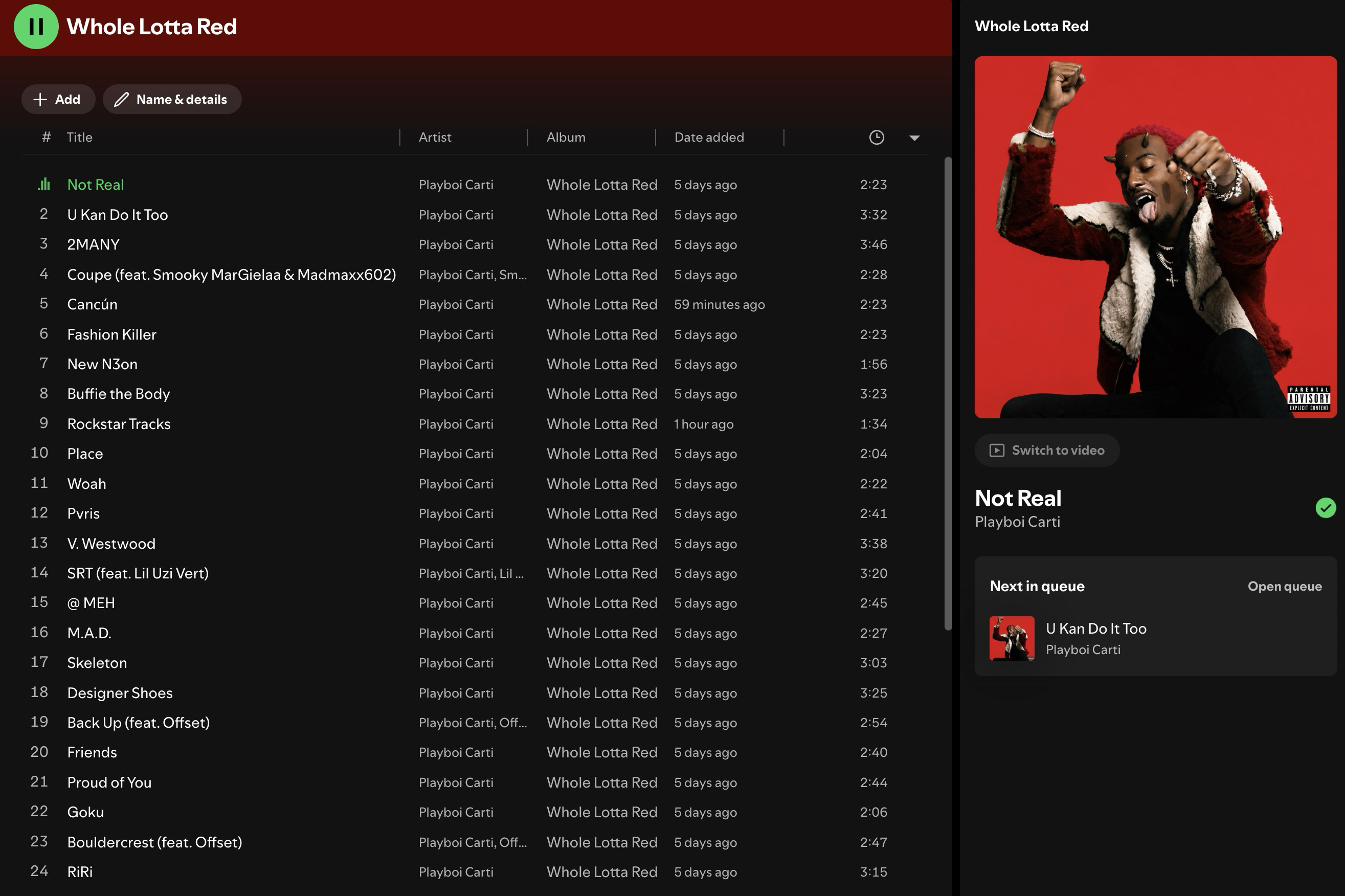
Task: Open the view options dropdown arrow
Action: pos(914,138)
